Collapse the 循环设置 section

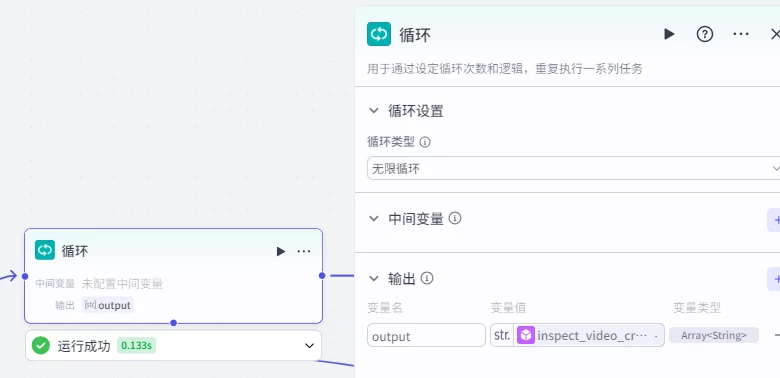point(374,110)
